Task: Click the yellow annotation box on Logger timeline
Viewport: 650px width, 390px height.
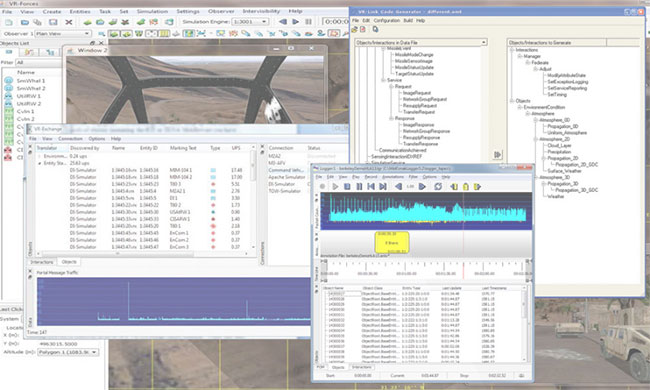Action: [392, 242]
